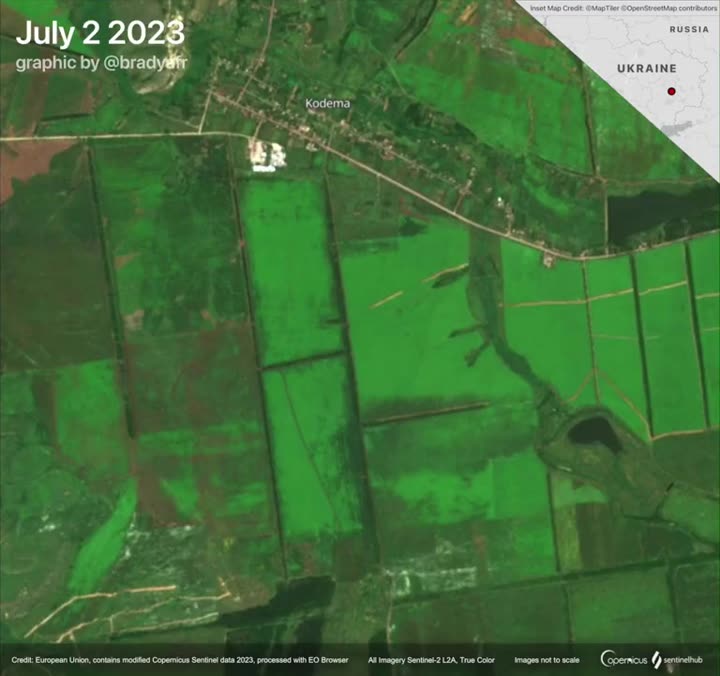Click the sentinelhub logo
The width and height of the screenshot is (720, 676).
pos(677,660)
